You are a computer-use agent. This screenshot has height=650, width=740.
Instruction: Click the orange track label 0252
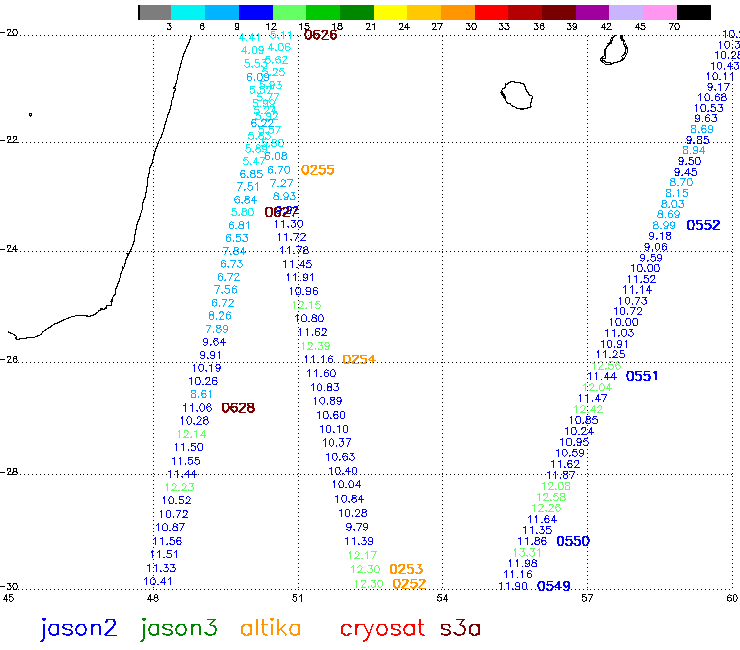tap(409, 584)
